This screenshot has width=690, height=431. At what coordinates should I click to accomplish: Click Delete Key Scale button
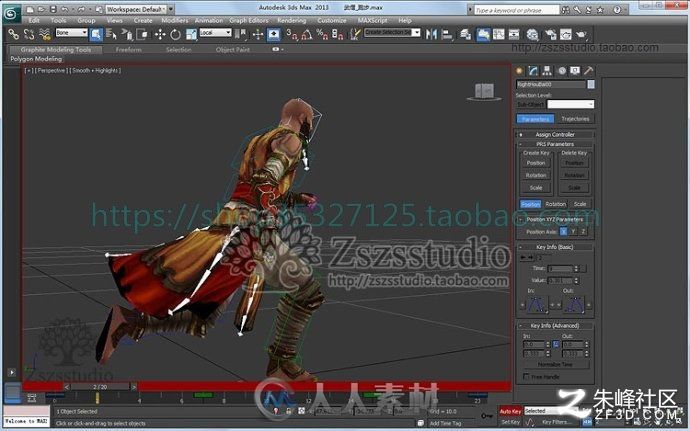click(574, 188)
